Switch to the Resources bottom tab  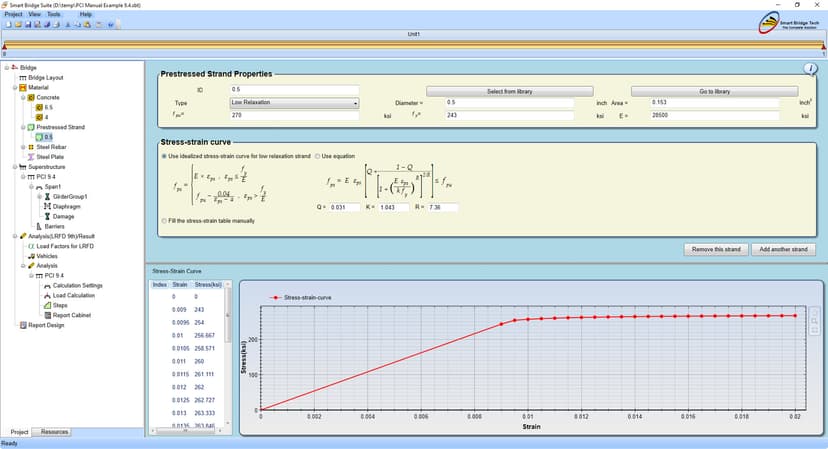54,432
